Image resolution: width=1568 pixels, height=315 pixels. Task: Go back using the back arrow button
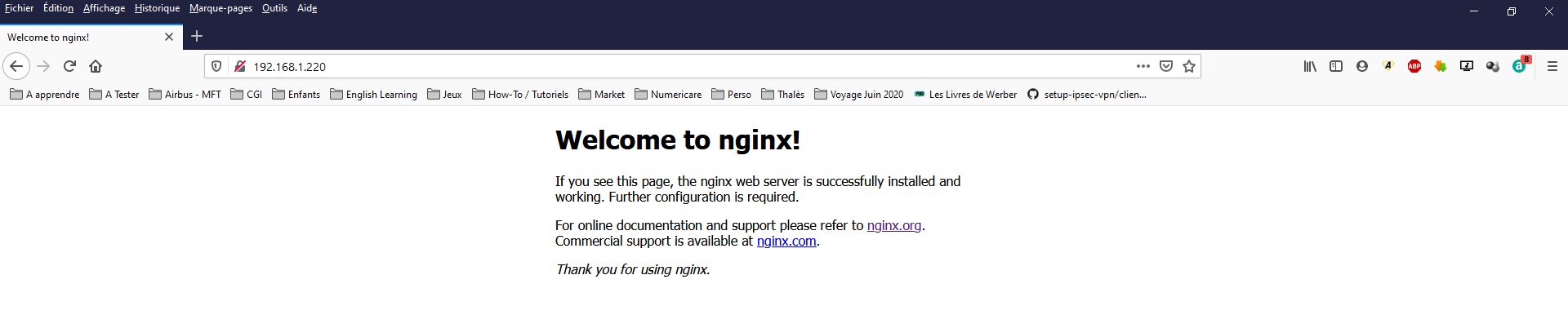(x=16, y=66)
